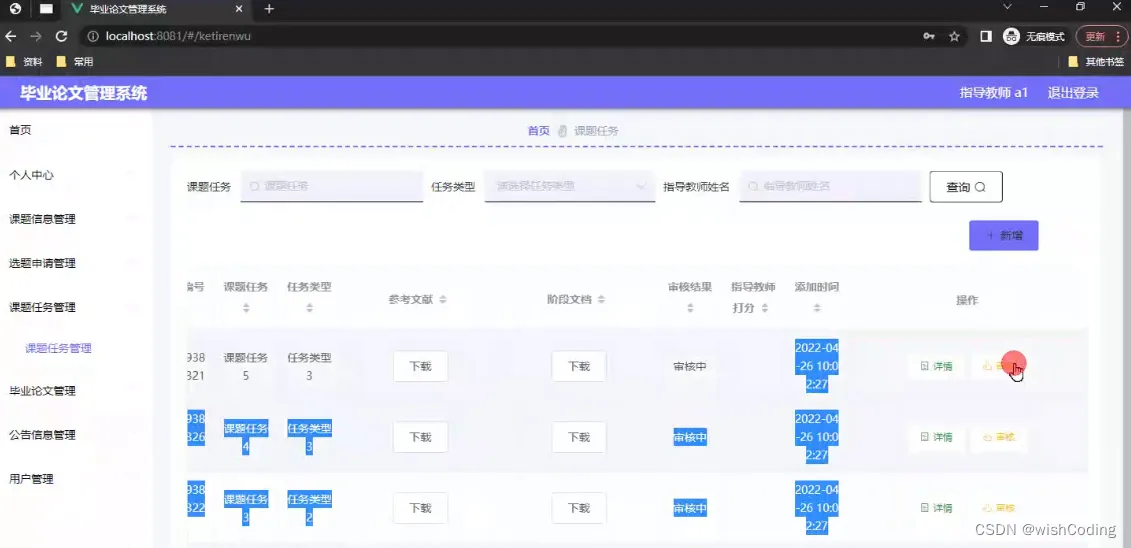Viewport: 1131px width, 548px height.
Task: Open the browser side panel icon
Action: coord(986,36)
